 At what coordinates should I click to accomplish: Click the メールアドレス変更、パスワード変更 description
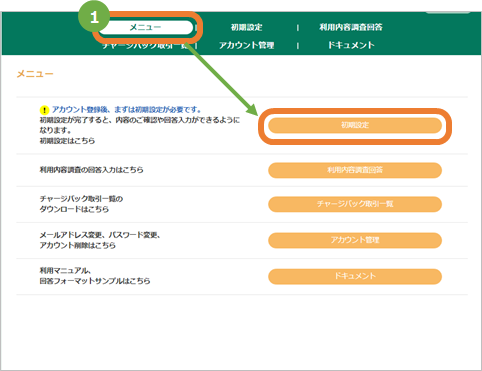point(100,235)
